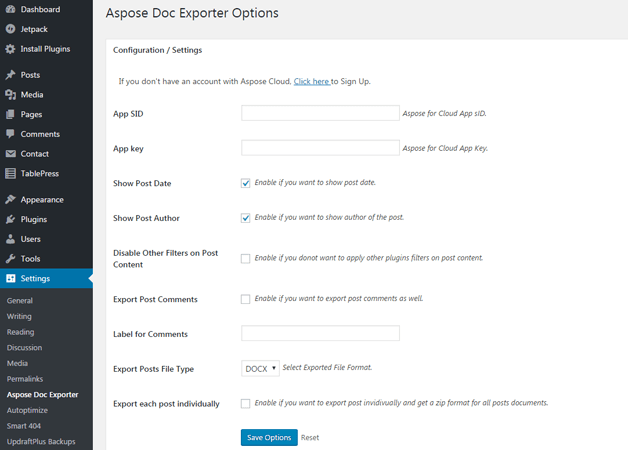Open the Pages menu label
The height and width of the screenshot is (450, 628).
click(x=31, y=115)
